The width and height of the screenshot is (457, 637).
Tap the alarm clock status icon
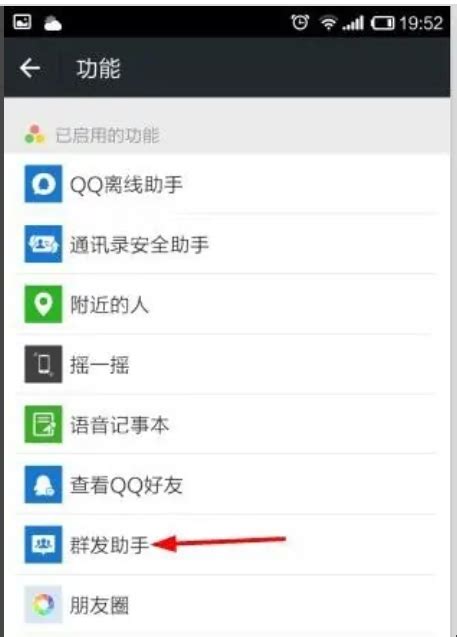(300, 22)
